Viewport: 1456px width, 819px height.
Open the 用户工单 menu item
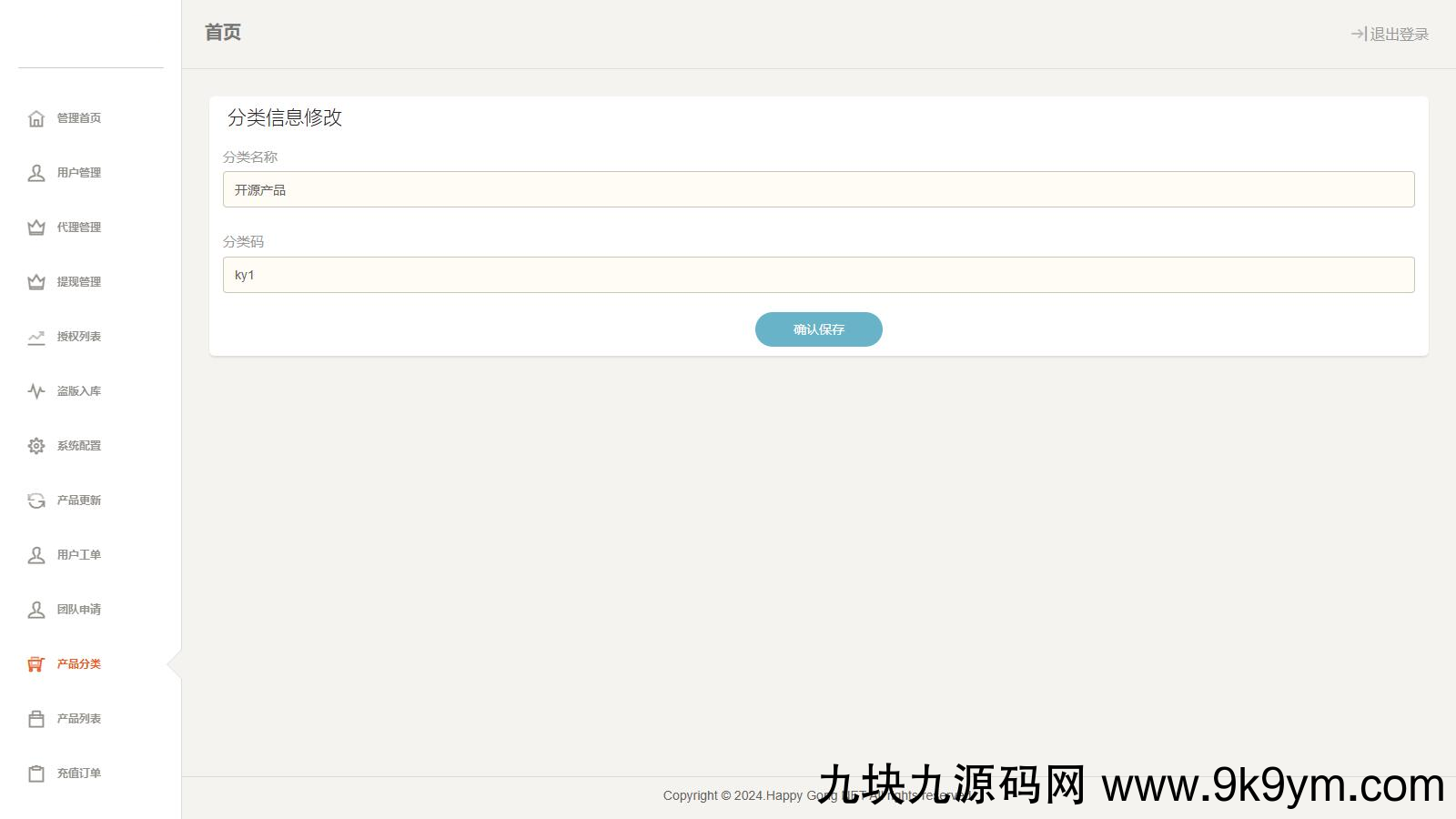pyautogui.click(x=78, y=555)
